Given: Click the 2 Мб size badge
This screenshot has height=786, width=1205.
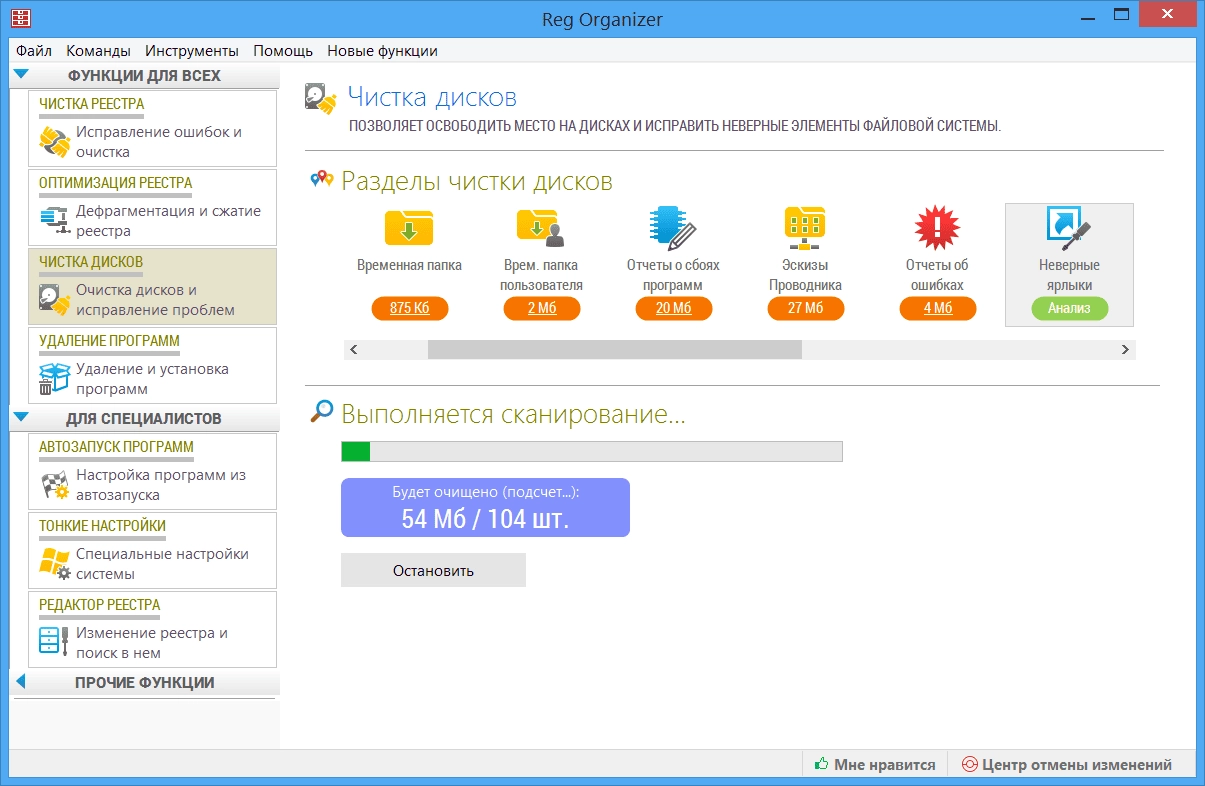Looking at the screenshot, I should pos(542,308).
